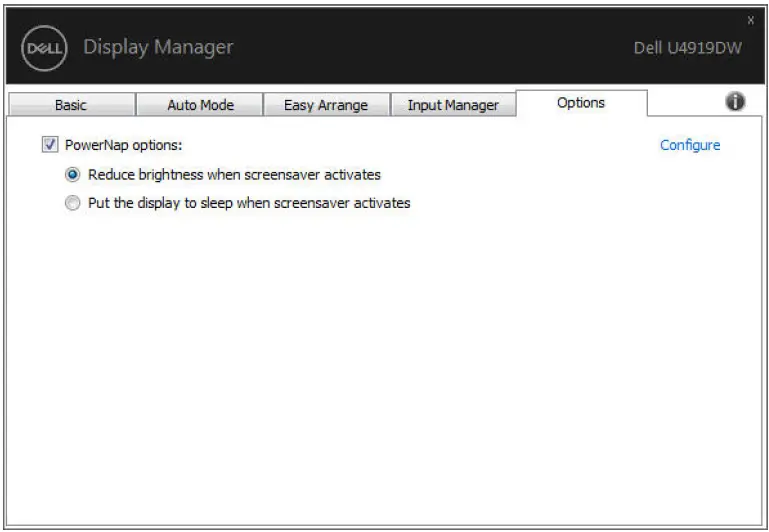Click the info icon beside the tabs
Screen dimensions: 769x532
tap(735, 101)
